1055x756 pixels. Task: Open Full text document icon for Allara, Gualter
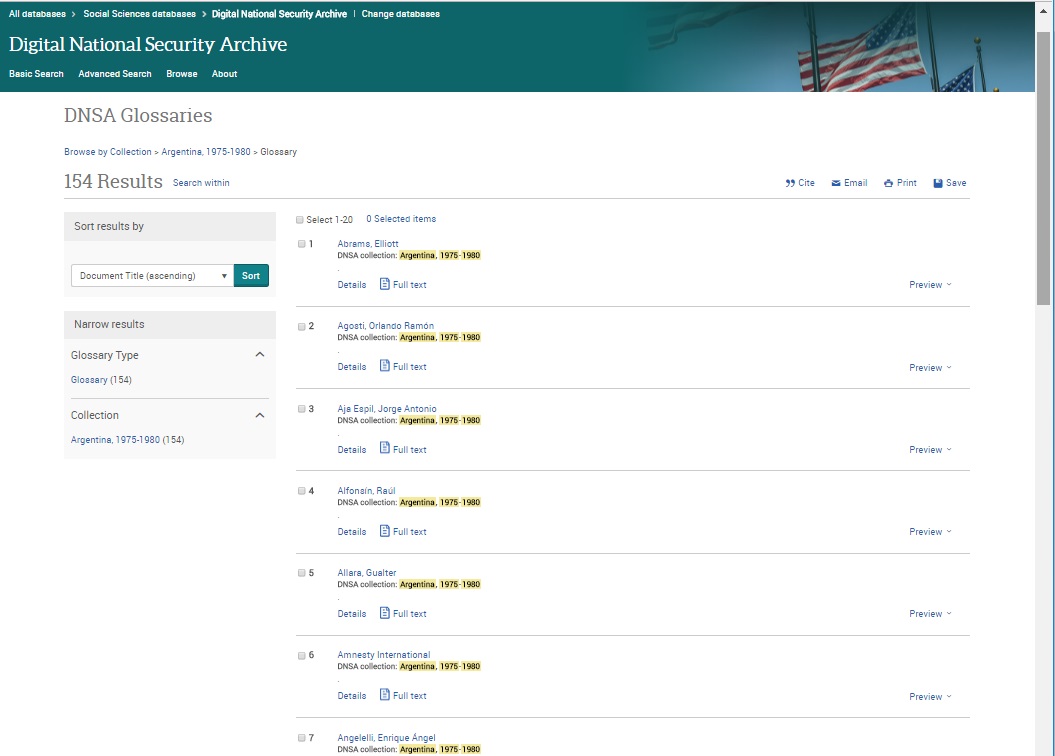click(x=384, y=613)
